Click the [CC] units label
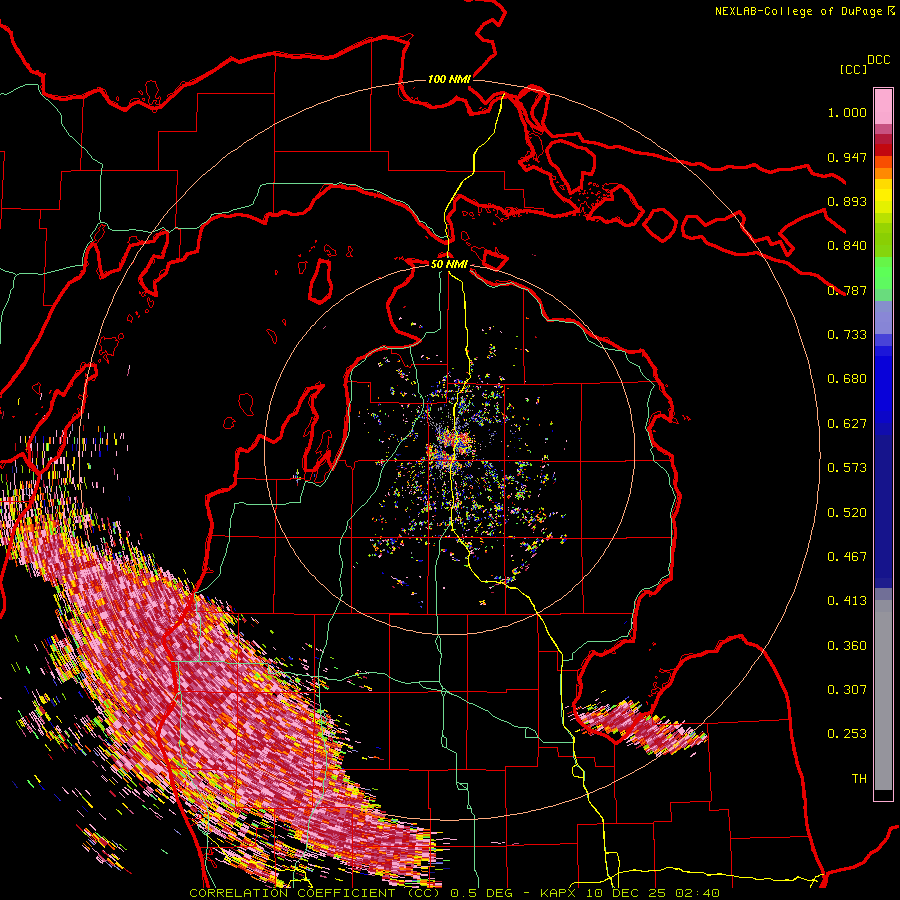The width and height of the screenshot is (900, 900). click(x=853, y=69)
